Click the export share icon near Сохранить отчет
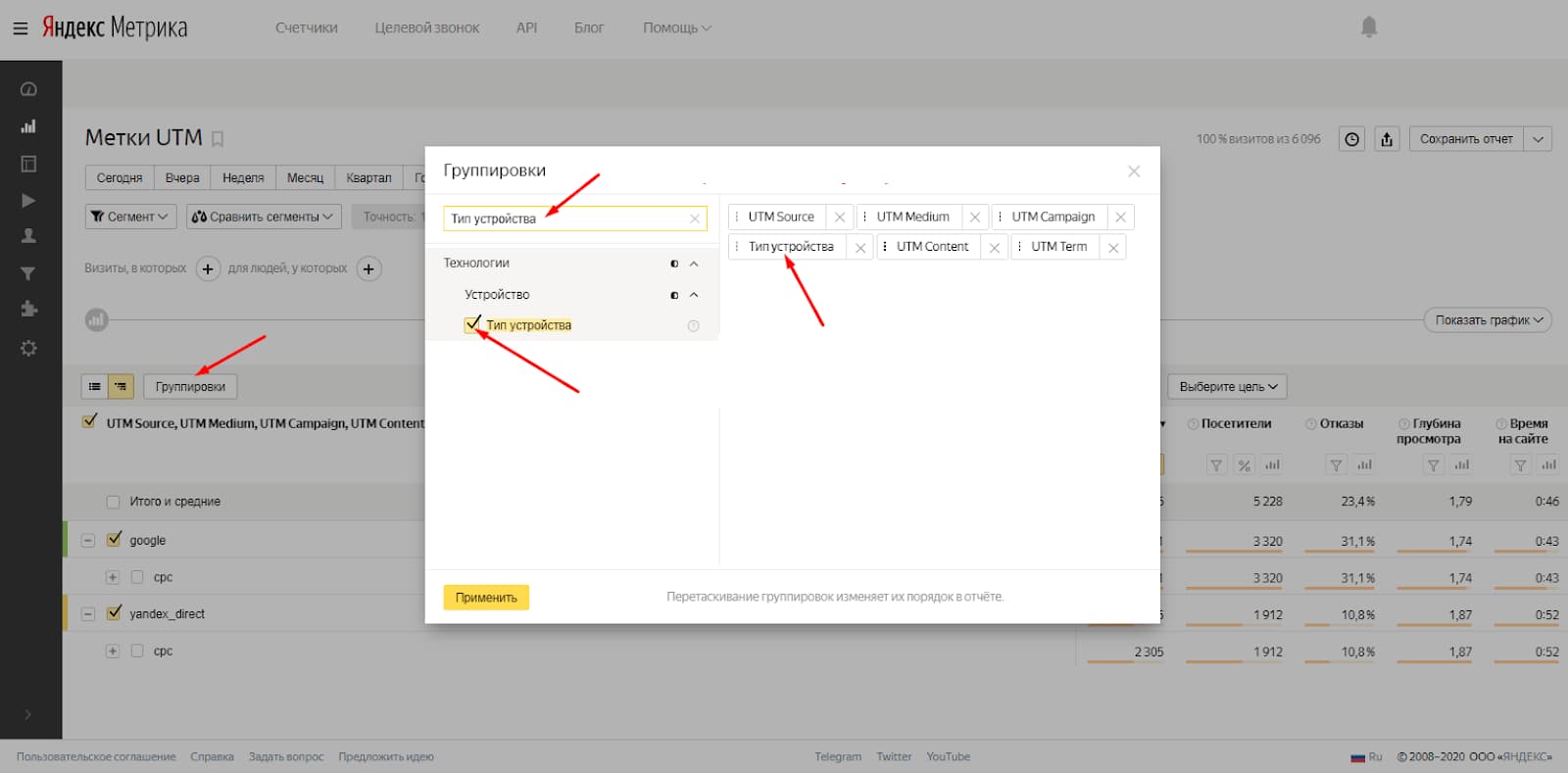This screenshot has height=773, width=1568. click(1387, 139)
